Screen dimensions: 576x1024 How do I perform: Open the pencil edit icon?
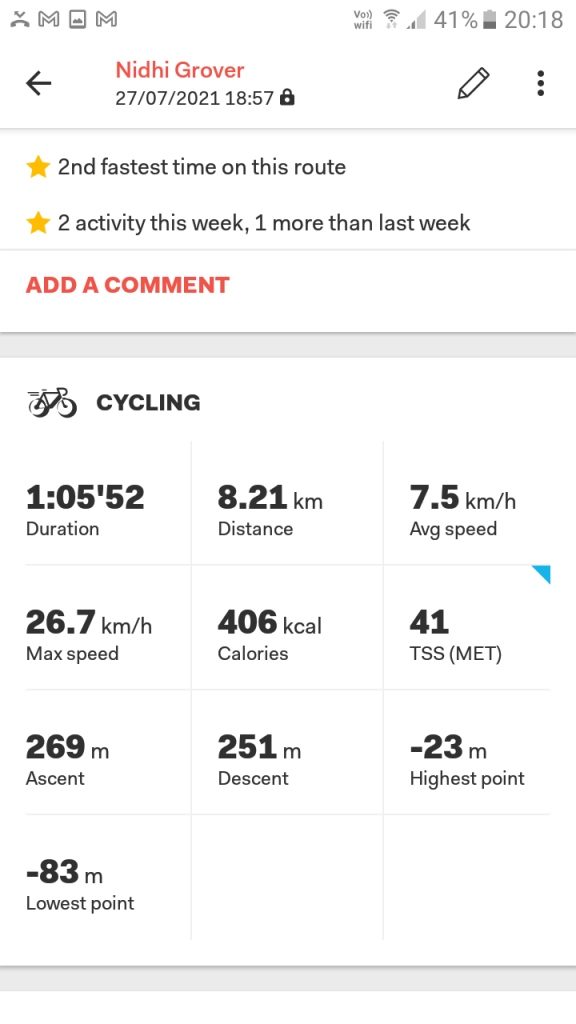pyautogui.click(x=473, y=84)
